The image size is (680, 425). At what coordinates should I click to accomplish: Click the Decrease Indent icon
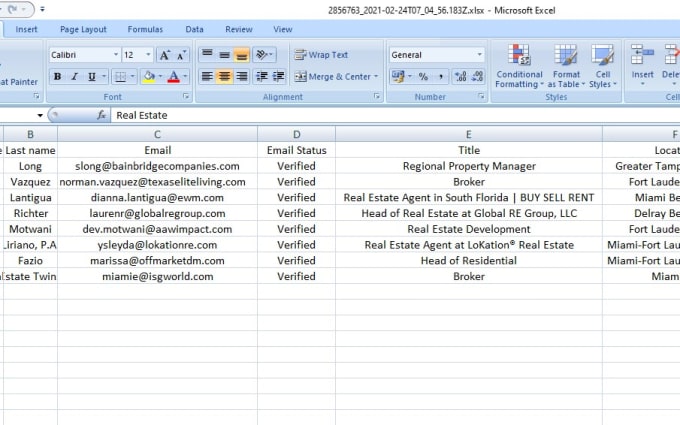coord(262,77)
